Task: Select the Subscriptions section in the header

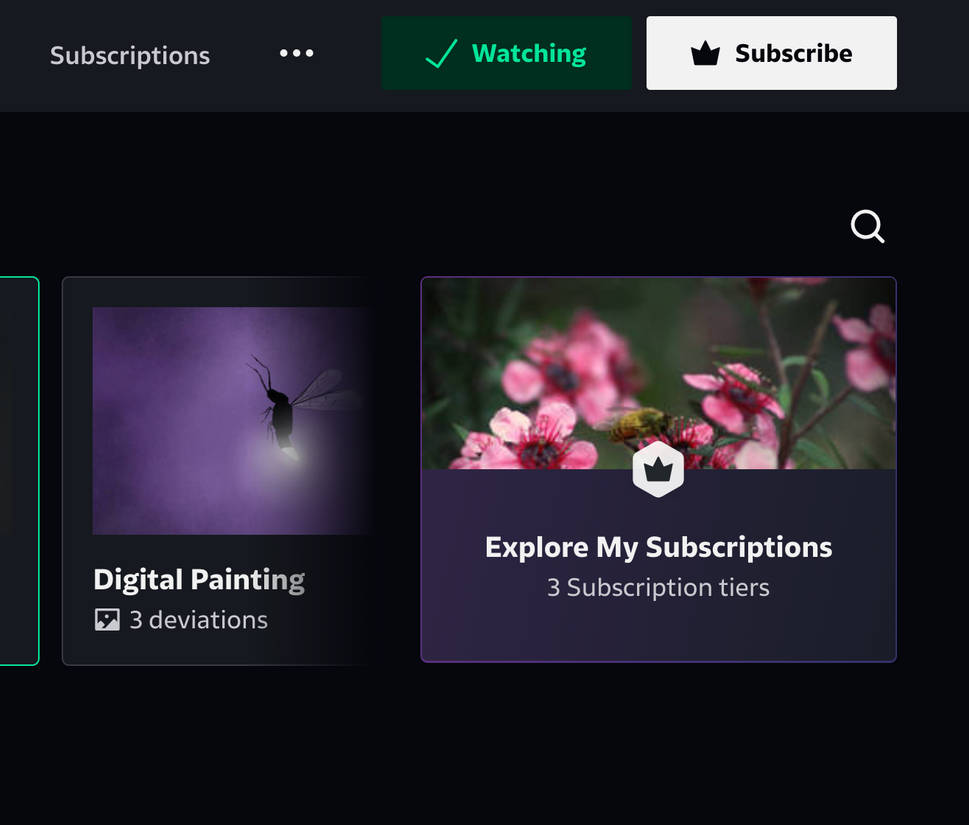Action: pos(128,55)
